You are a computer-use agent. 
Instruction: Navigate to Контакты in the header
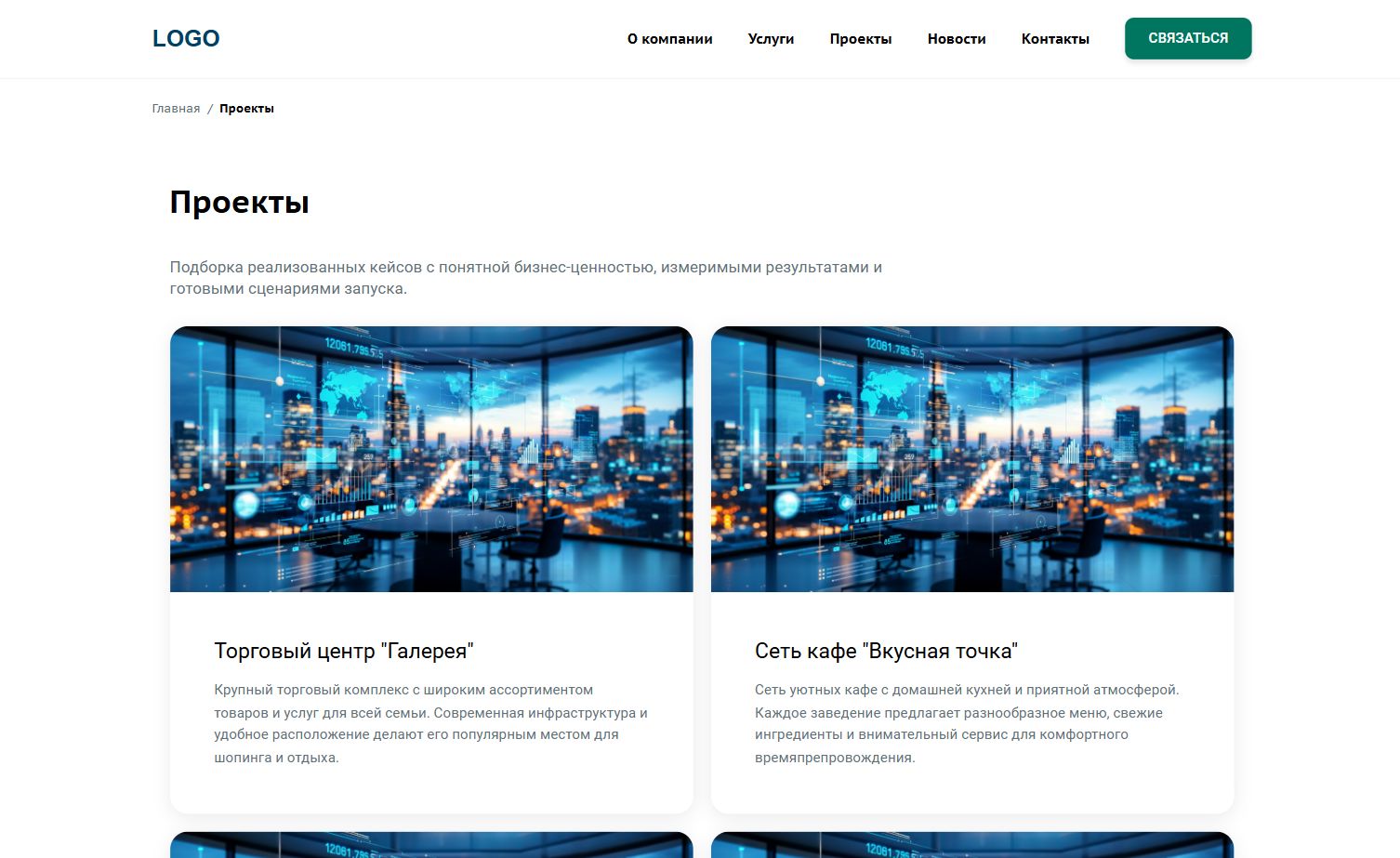coord(1055,39)
